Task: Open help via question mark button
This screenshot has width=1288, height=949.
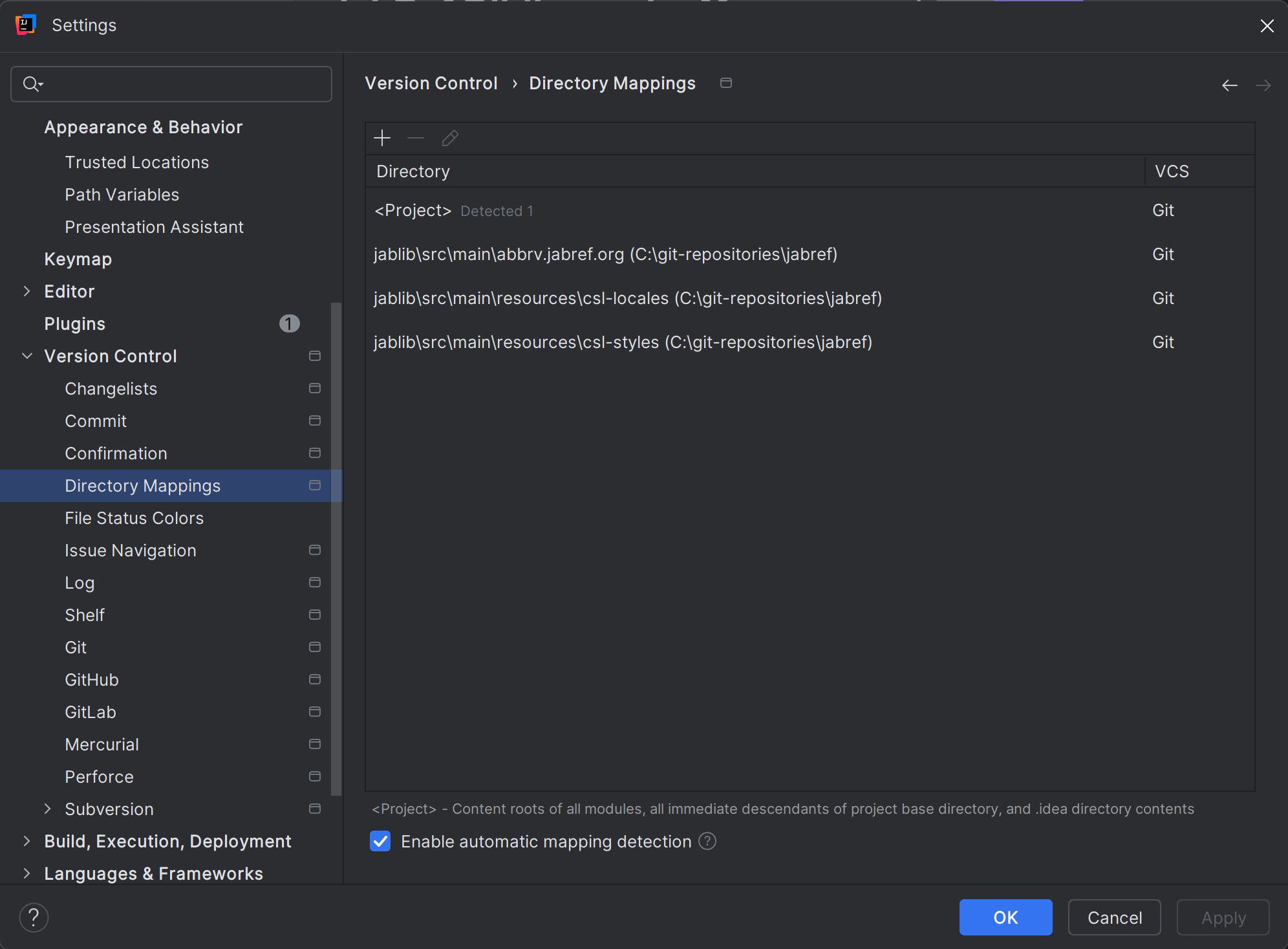Action: click(34, 917)
